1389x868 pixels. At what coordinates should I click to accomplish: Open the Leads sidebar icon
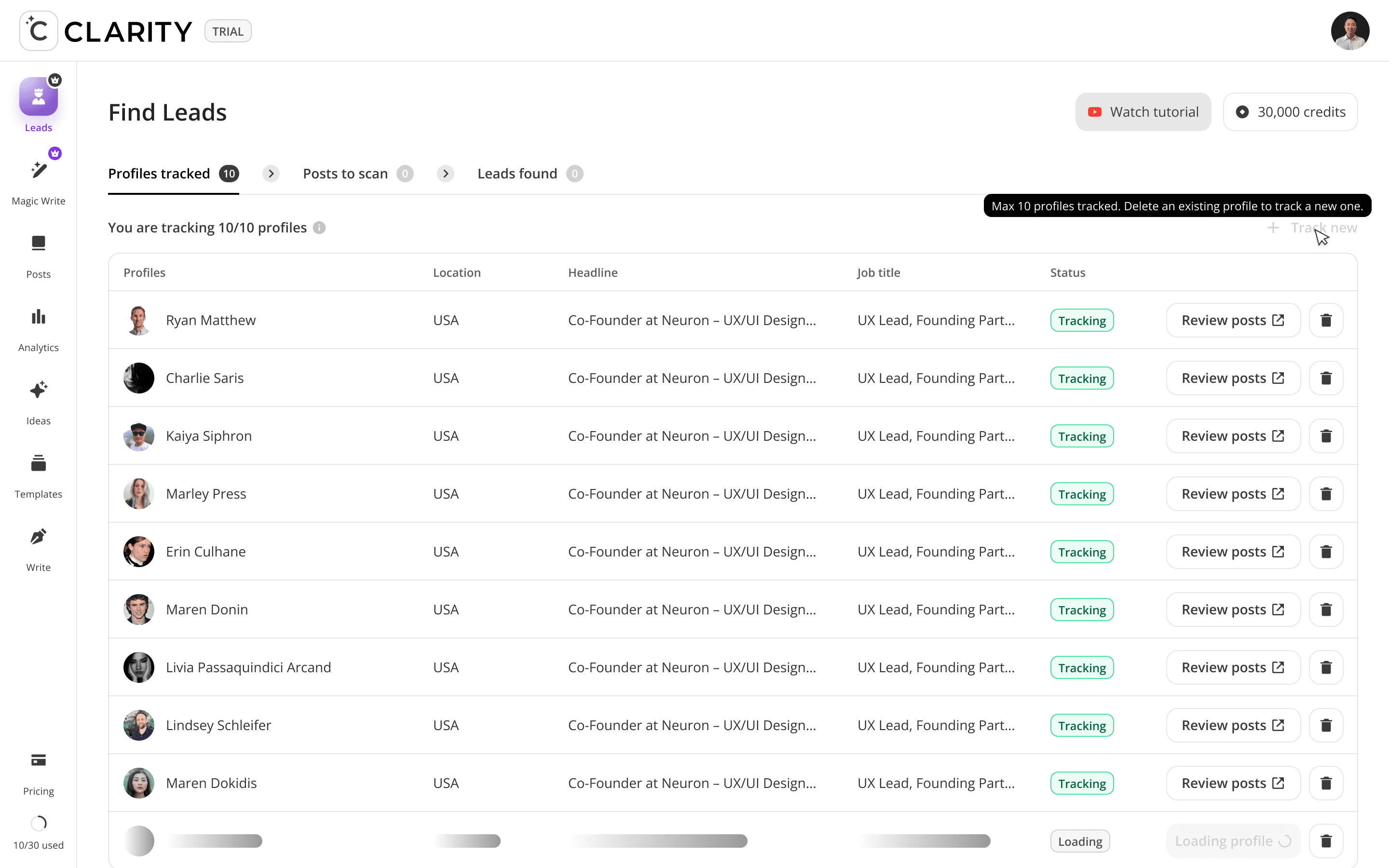[39, 97]
